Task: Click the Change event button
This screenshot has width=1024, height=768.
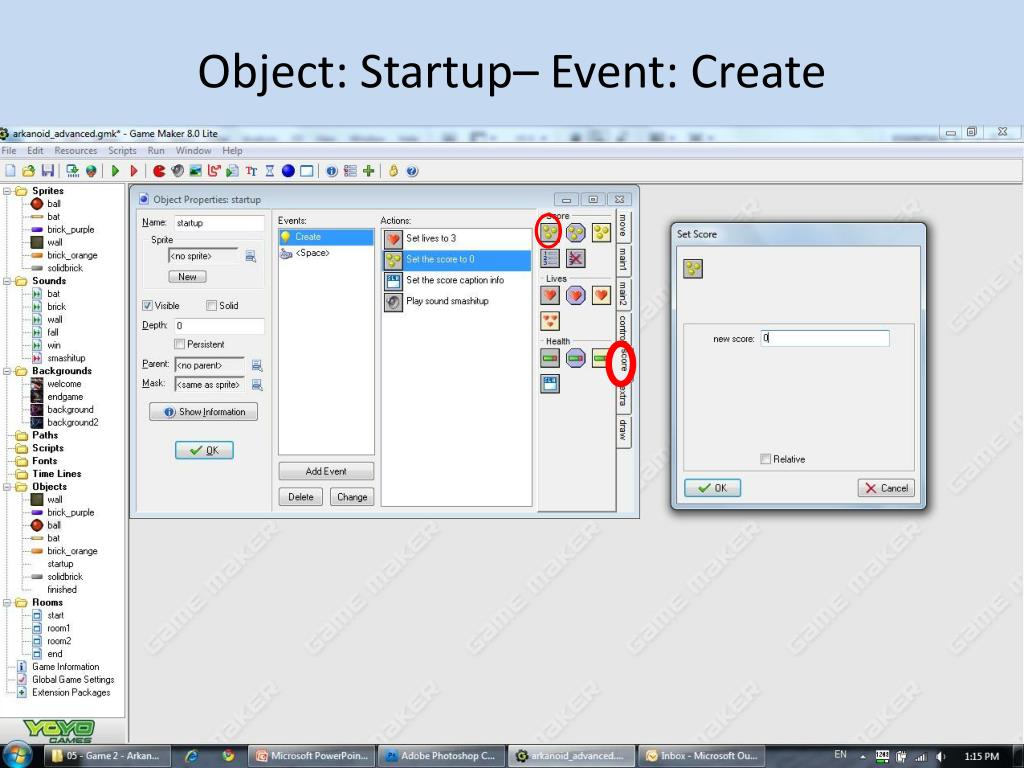Action: pyautogui.click(x=352, y=497)
